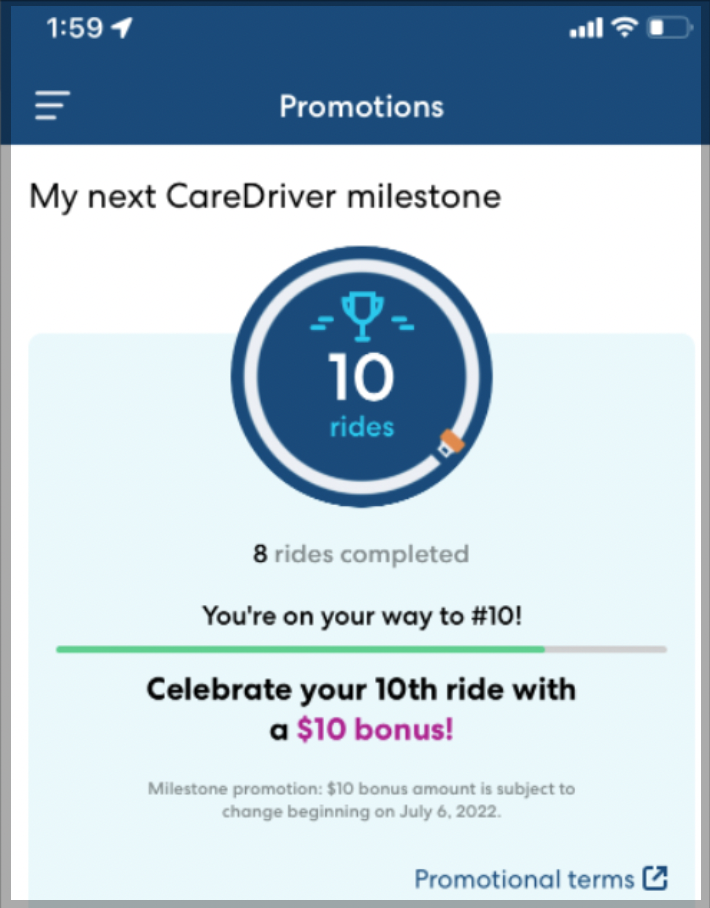Image resolution: width=710 pixels, height=908 pixels.
Task: Click the "My next CareDriver milestone" heading
Action: click(x=265, y=195)
